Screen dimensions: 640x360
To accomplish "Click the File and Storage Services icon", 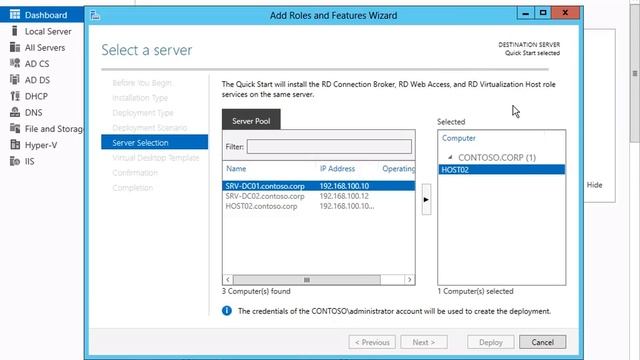I will (15, 129).
